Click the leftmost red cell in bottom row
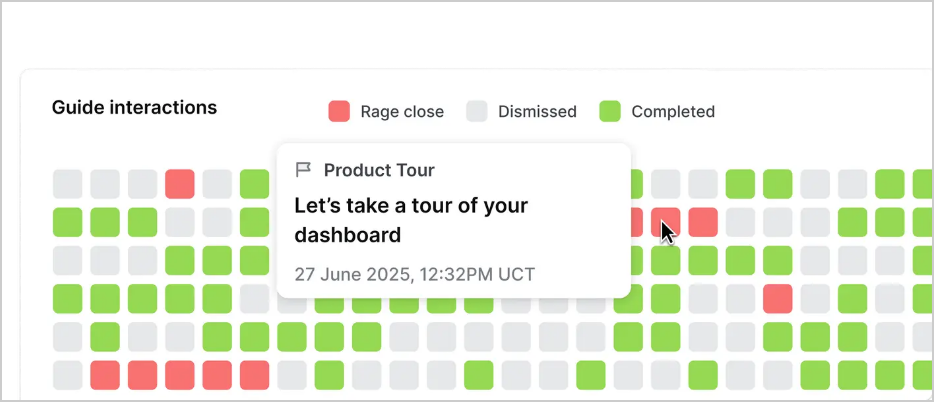934x402 pixels. point(105,375)
